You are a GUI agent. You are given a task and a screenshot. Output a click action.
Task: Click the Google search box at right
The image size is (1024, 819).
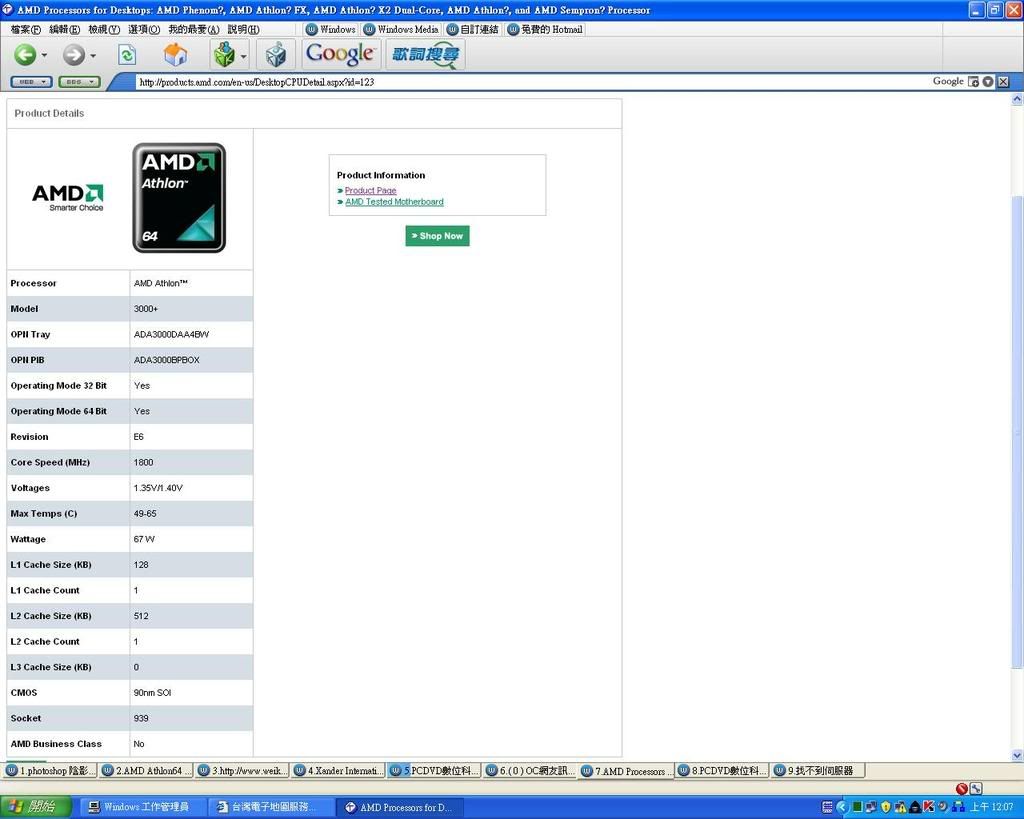948,81
